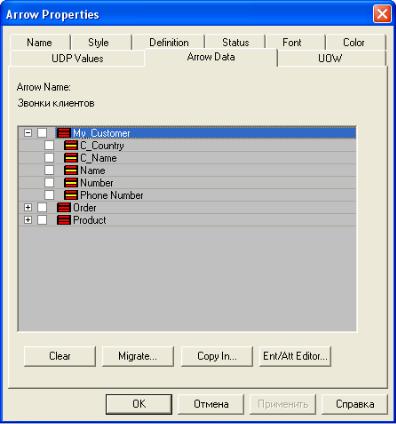Tick the Name attribute checkbox
This screenshot has width=396, height=424.
49,170
